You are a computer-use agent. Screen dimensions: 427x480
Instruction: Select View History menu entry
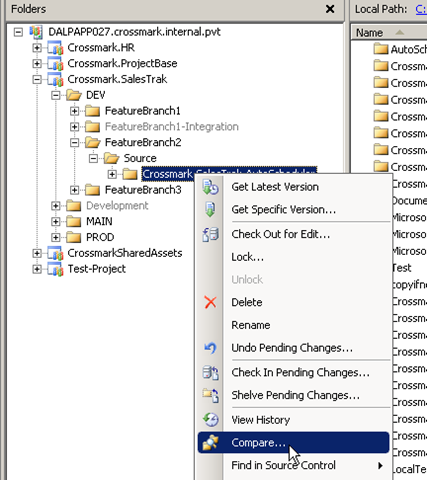click(x=293, y=420)
